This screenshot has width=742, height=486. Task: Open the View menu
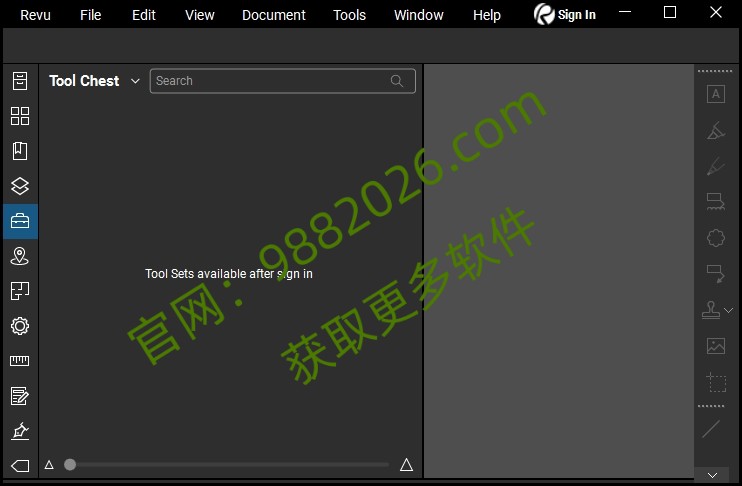200,15
